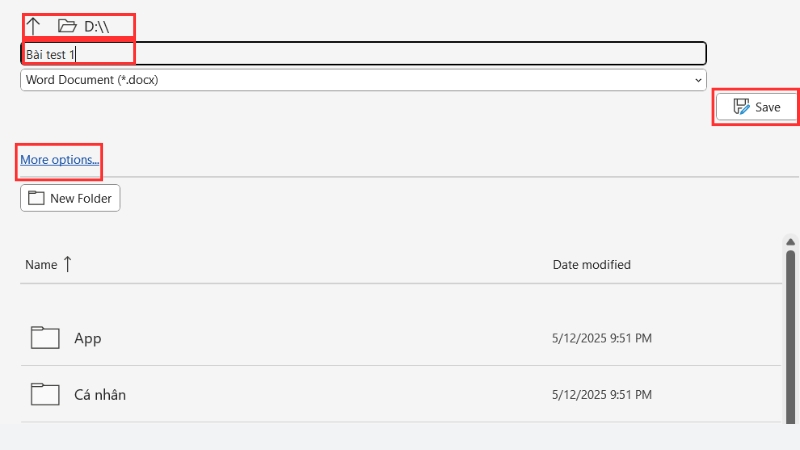800x450 pixels.
Task: Click the scrollbar up arrow
Action: pos(790,243)
